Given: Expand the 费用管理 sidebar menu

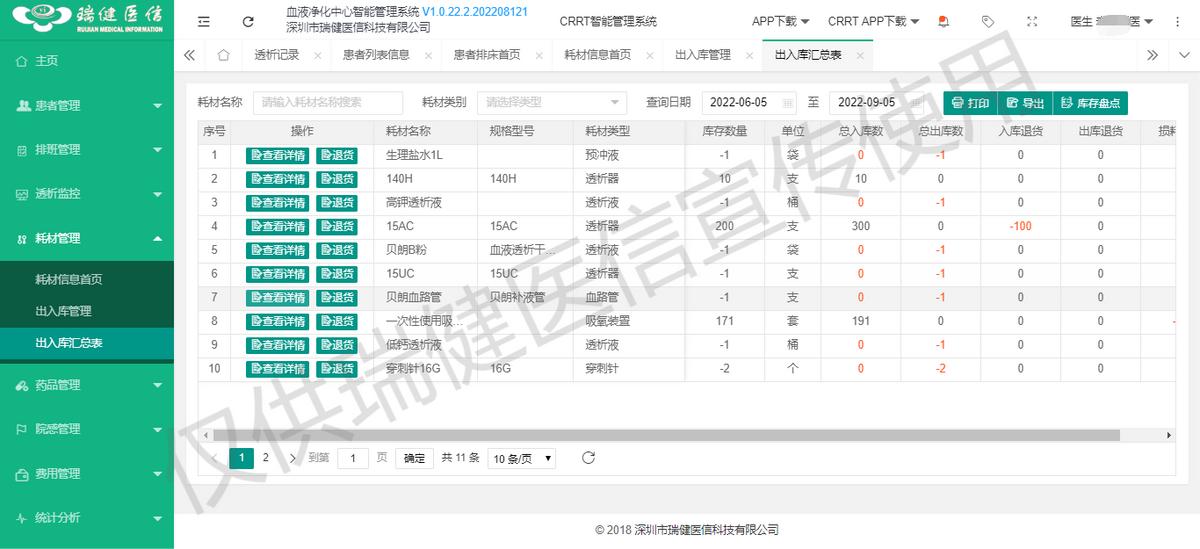Looking at the screenshot, I should tap(87, 473).
